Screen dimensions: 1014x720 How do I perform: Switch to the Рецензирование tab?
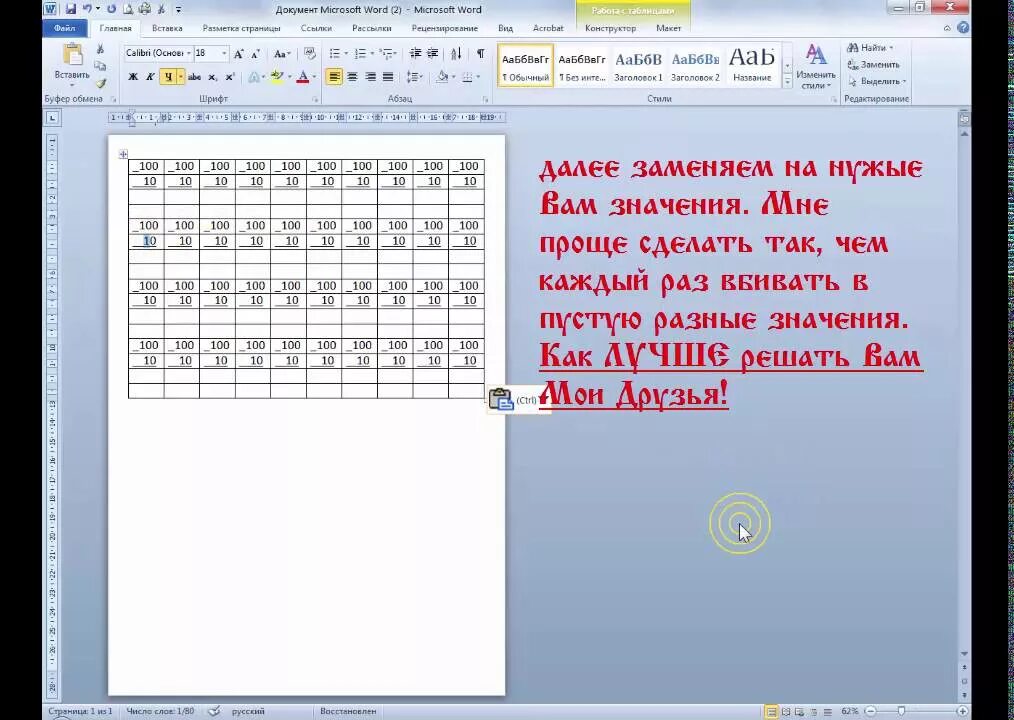445,28
